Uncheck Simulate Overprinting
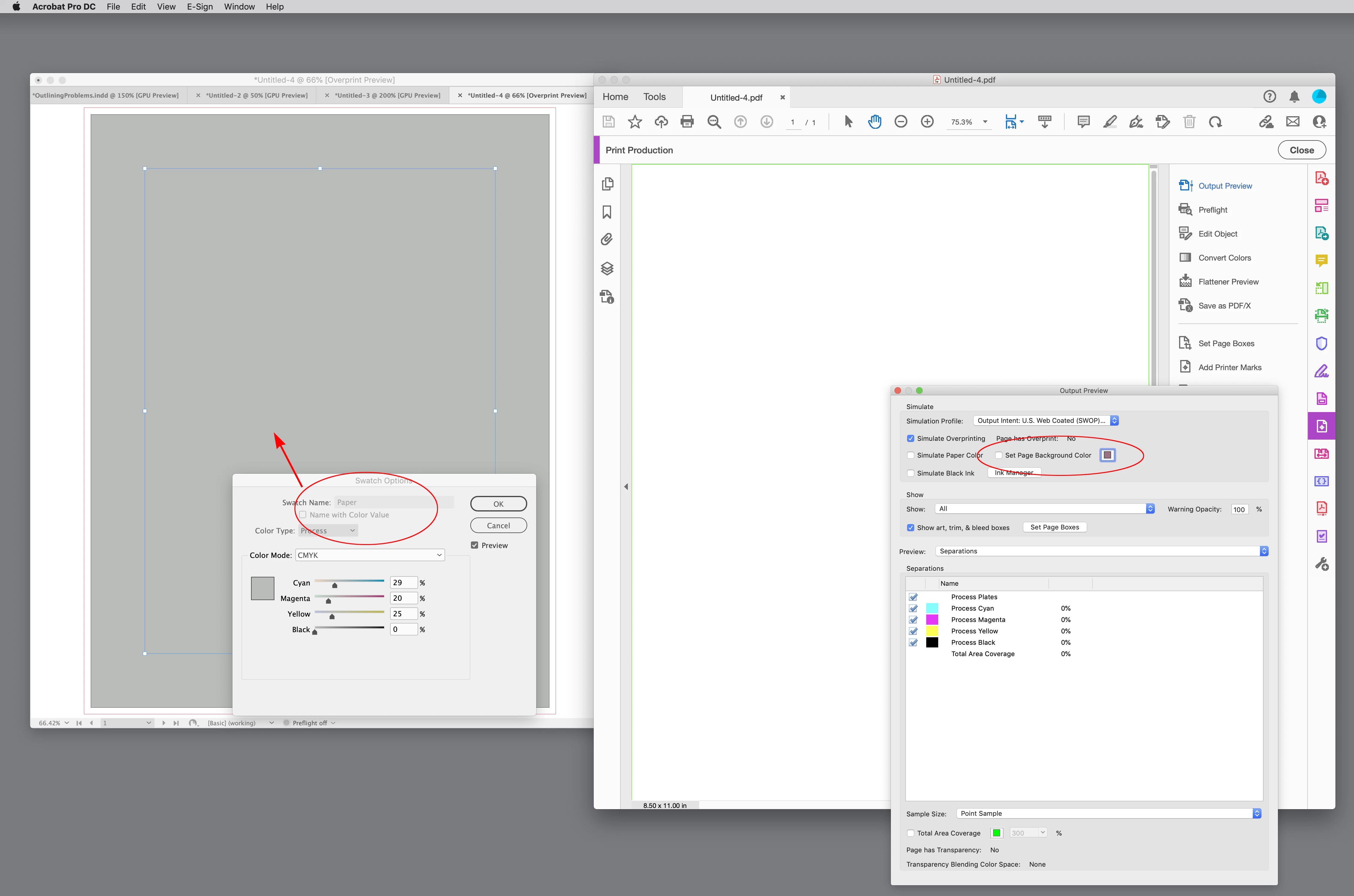Image resolution: width=1354 pixels, height=896 pixels. [910, 438]
